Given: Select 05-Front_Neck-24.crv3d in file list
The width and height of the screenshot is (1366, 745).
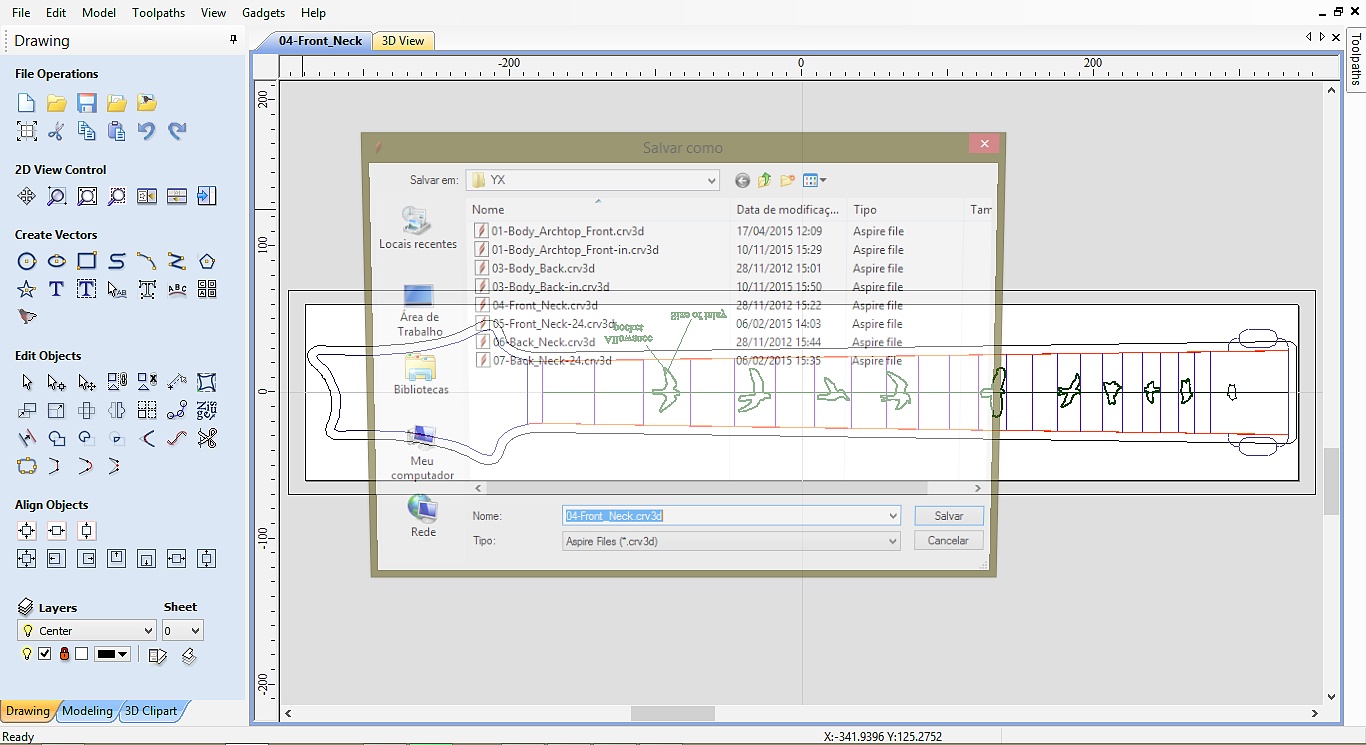Looking at the screenshot, I should click(553, 324).
